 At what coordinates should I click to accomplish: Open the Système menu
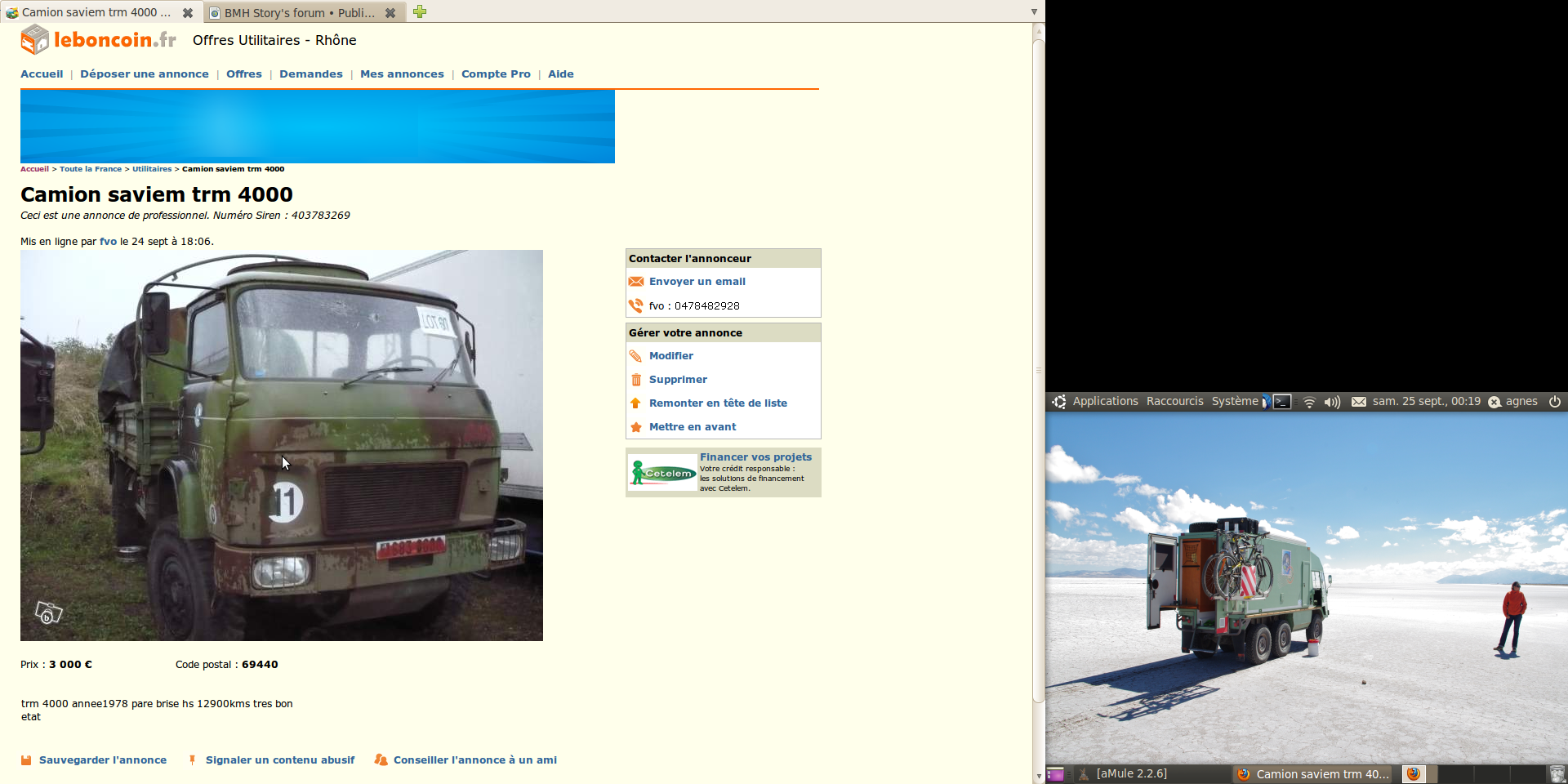click(1234, 401)
